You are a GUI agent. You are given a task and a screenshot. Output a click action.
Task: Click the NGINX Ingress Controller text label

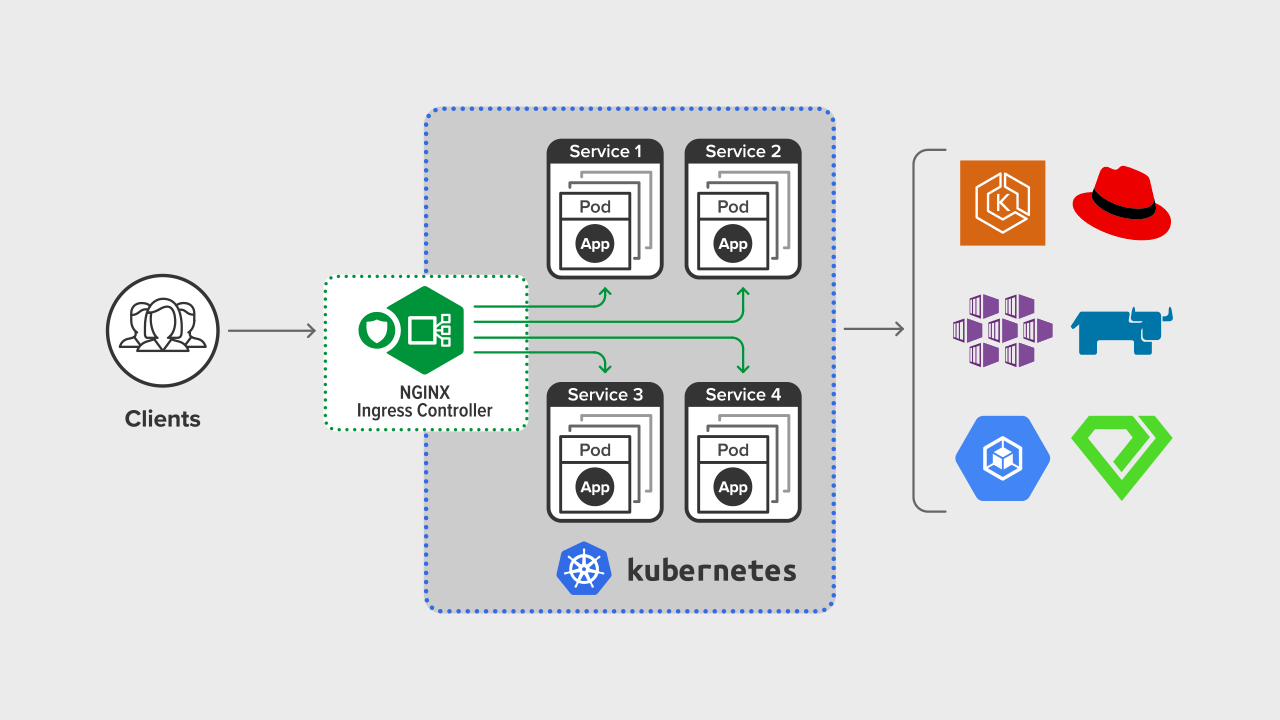point(425,401)
